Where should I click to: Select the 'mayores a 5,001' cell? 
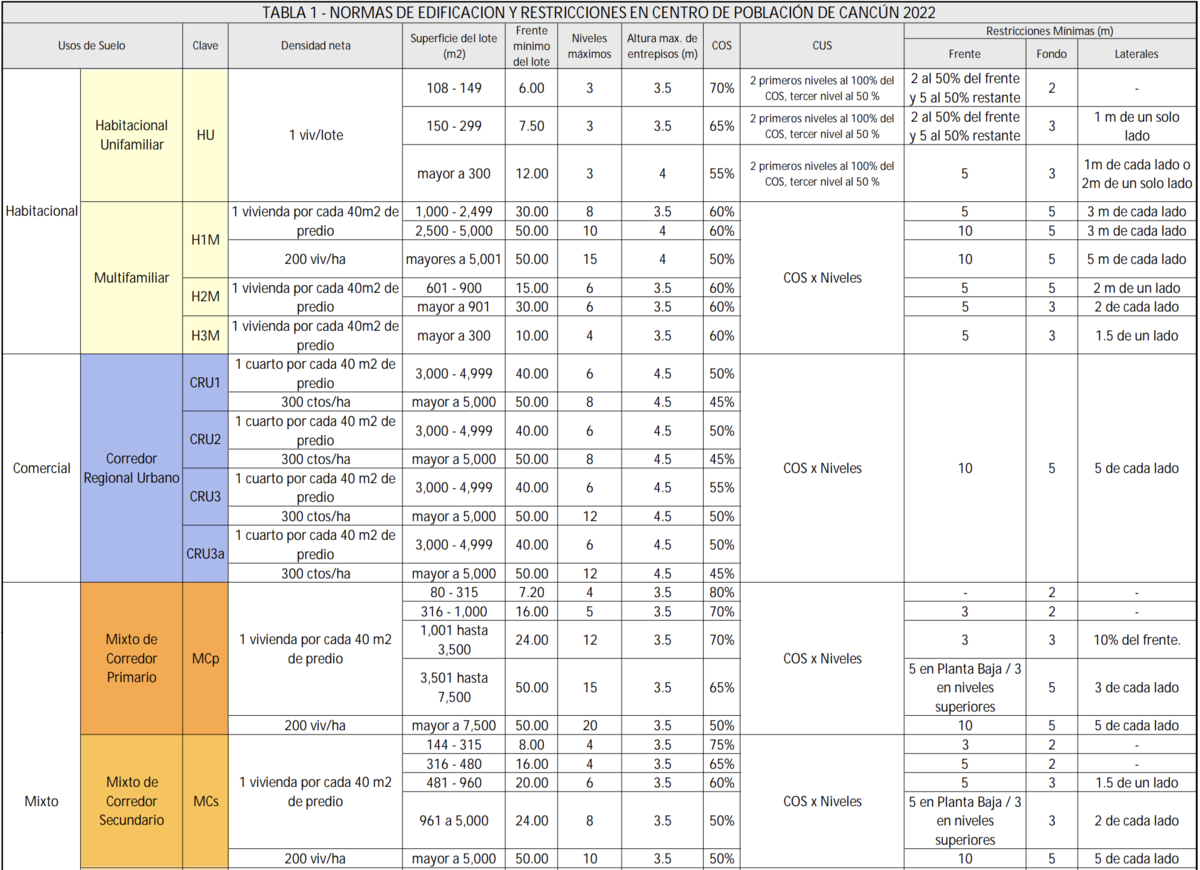tap(454, 259)
